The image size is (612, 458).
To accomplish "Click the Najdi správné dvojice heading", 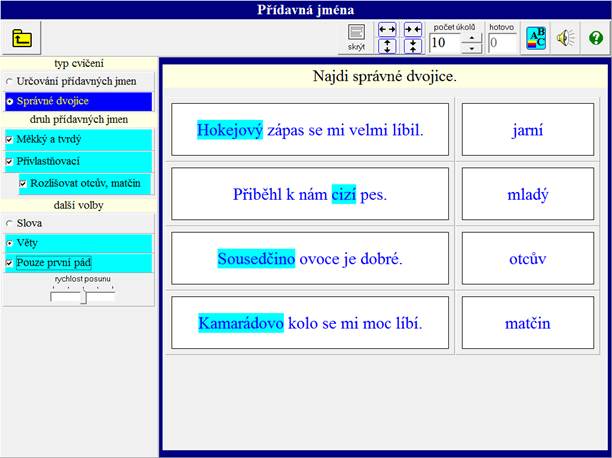I will coord(385,76).
